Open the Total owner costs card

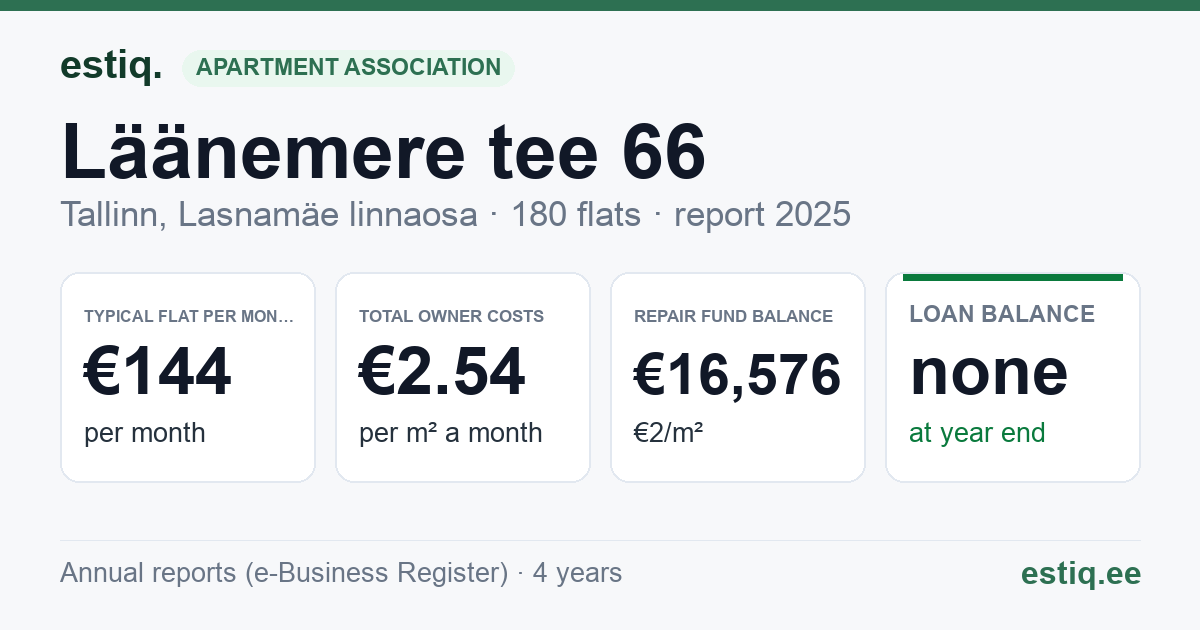pyautogui.click(x=463, y=377)
